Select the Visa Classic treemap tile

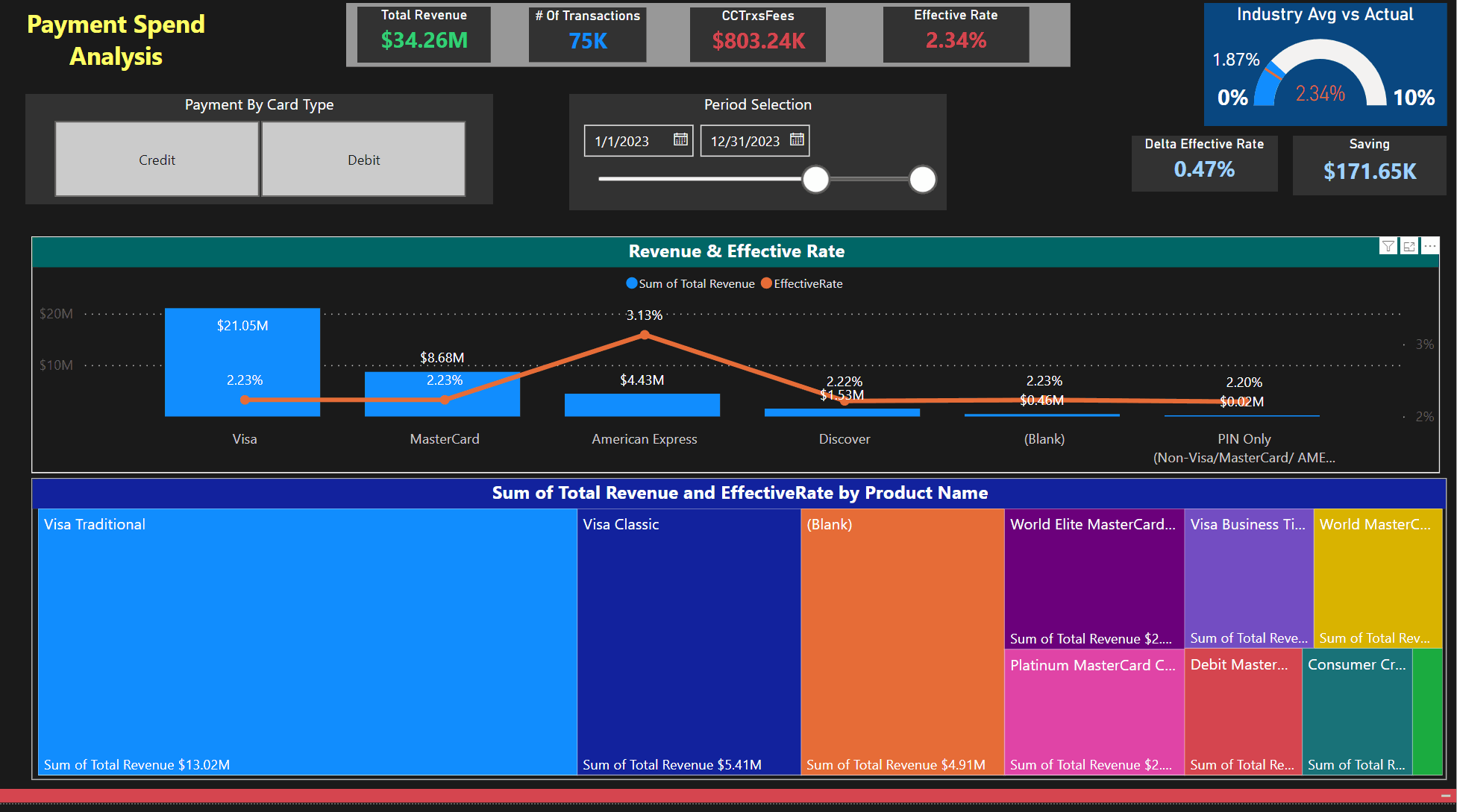click(x=688, y=641)
